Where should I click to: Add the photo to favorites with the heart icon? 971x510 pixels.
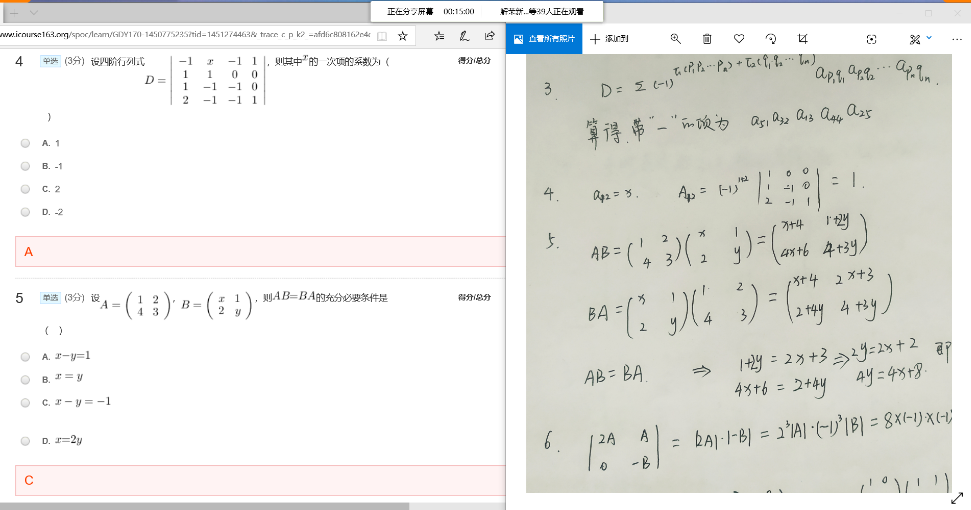[739, 39]
